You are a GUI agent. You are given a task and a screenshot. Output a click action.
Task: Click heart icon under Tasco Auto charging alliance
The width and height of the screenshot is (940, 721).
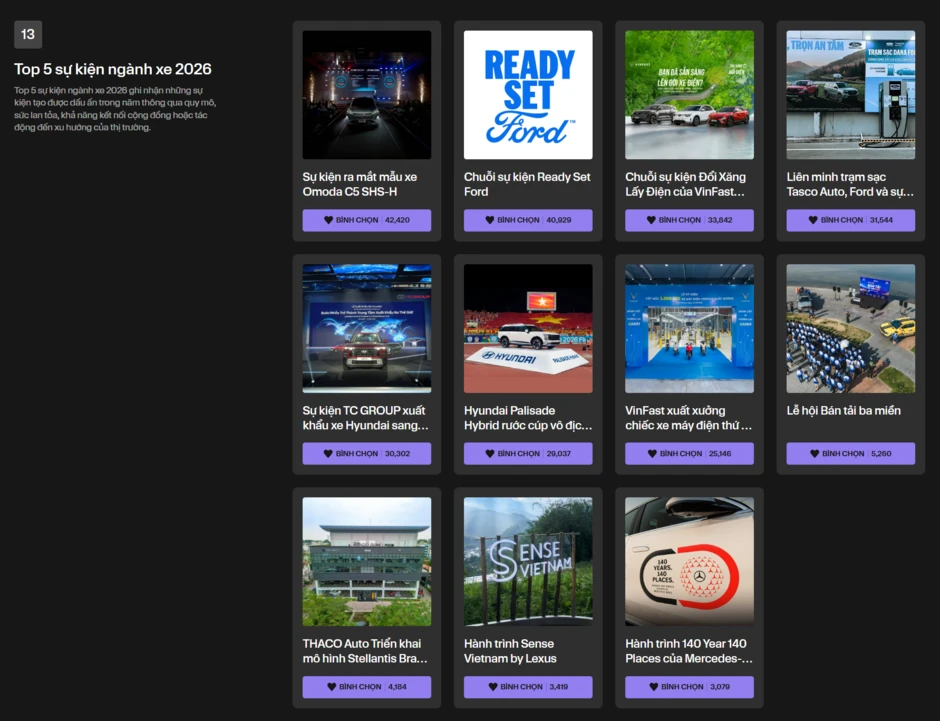[813, 220]
